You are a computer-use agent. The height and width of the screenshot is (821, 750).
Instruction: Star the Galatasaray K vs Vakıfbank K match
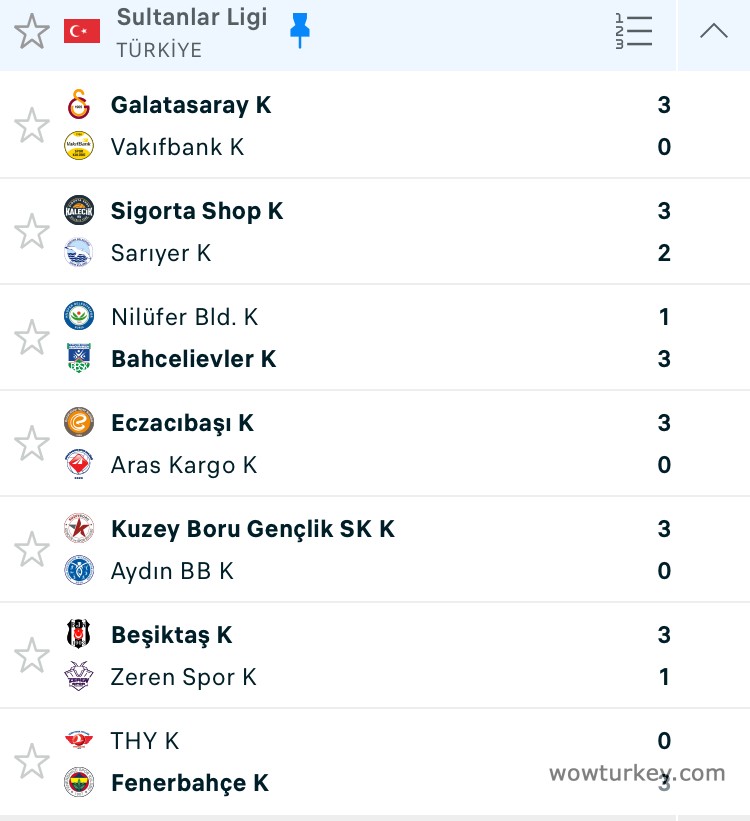pyautogui.click(x=32, y=126)
